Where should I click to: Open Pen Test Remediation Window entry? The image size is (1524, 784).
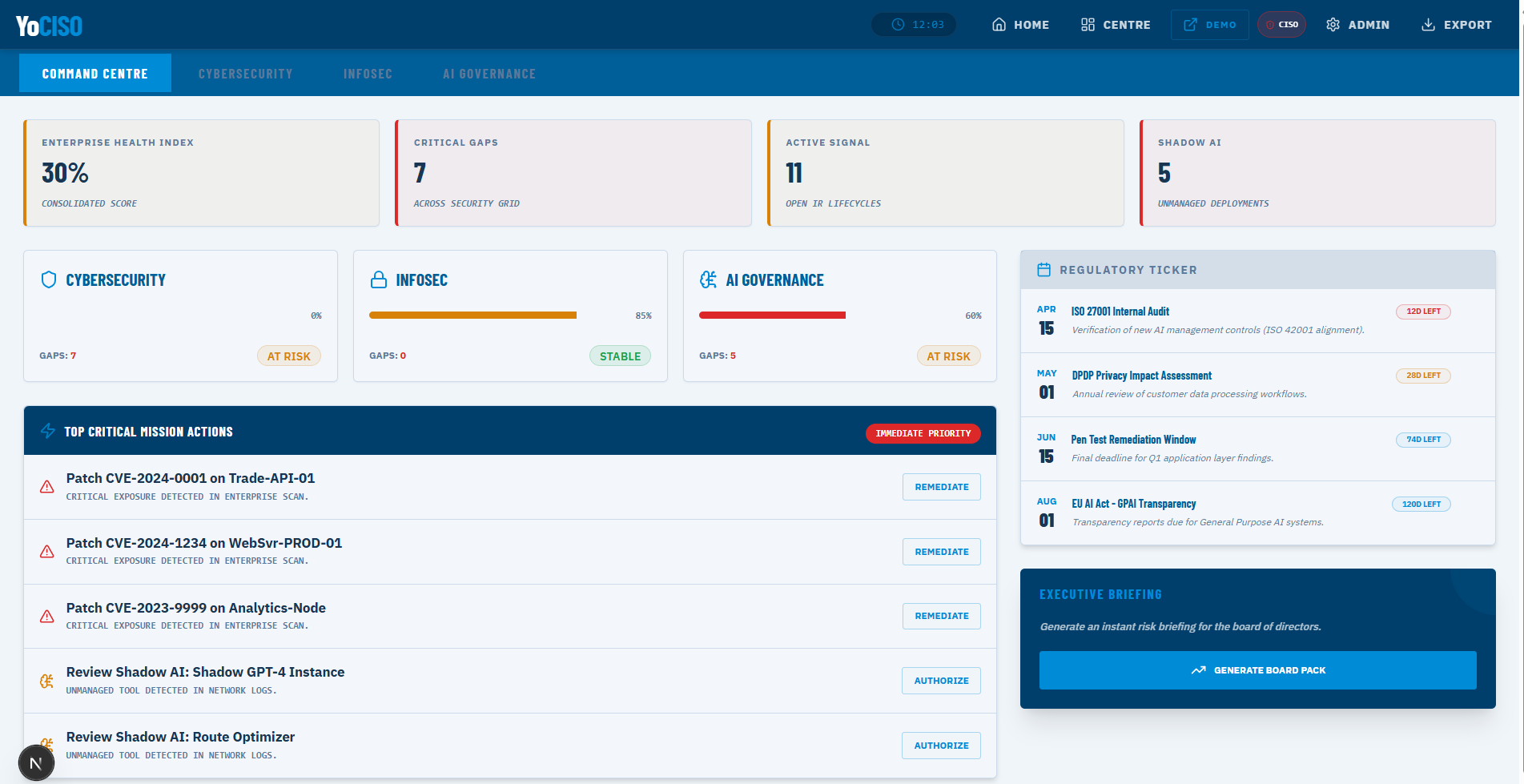point(1257,448)
